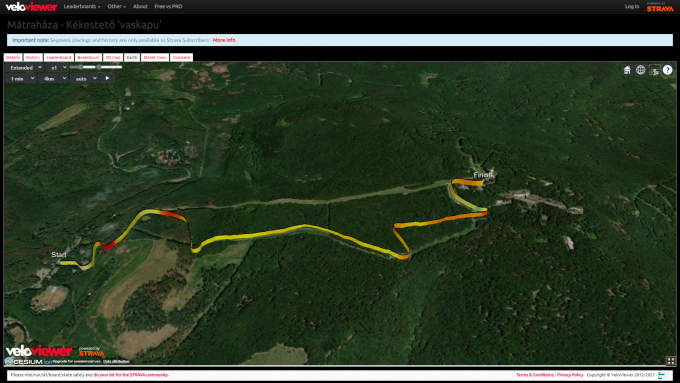The width and height of the screenshot is (680, 383).
Task: Switch to the Street View tab
Action: [155, 57]
